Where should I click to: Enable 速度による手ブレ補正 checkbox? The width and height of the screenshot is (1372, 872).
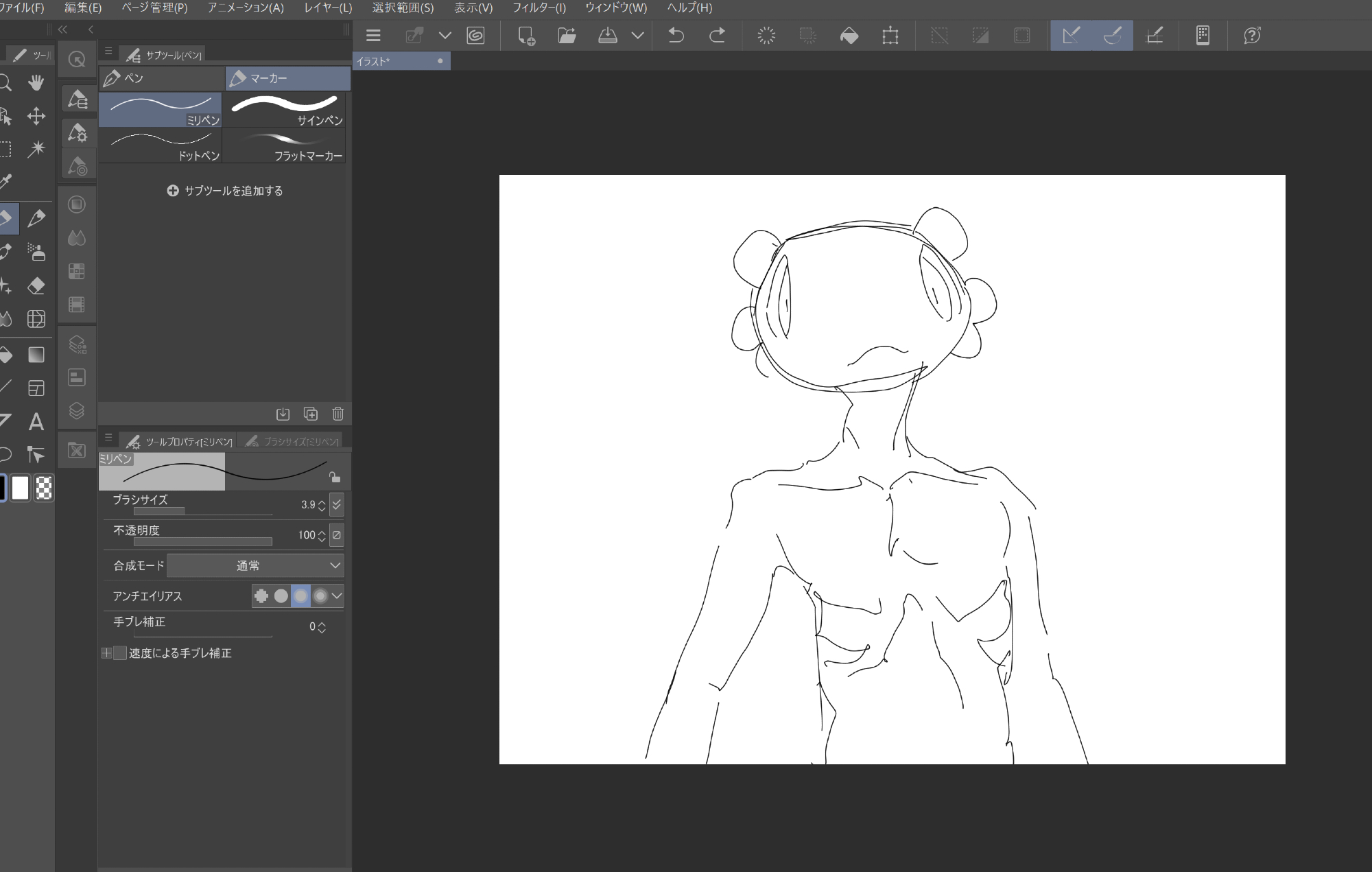click(x=120, y=653)
